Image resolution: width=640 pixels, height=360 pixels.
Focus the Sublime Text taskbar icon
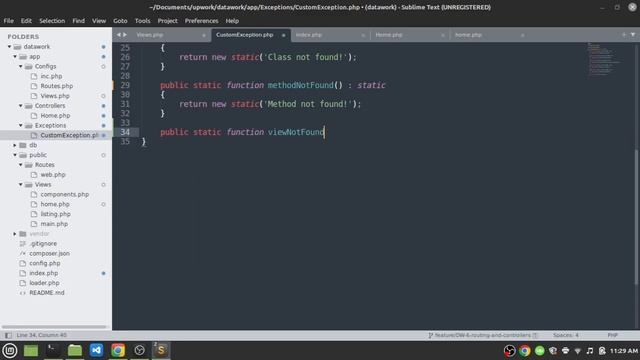(161, 350)
